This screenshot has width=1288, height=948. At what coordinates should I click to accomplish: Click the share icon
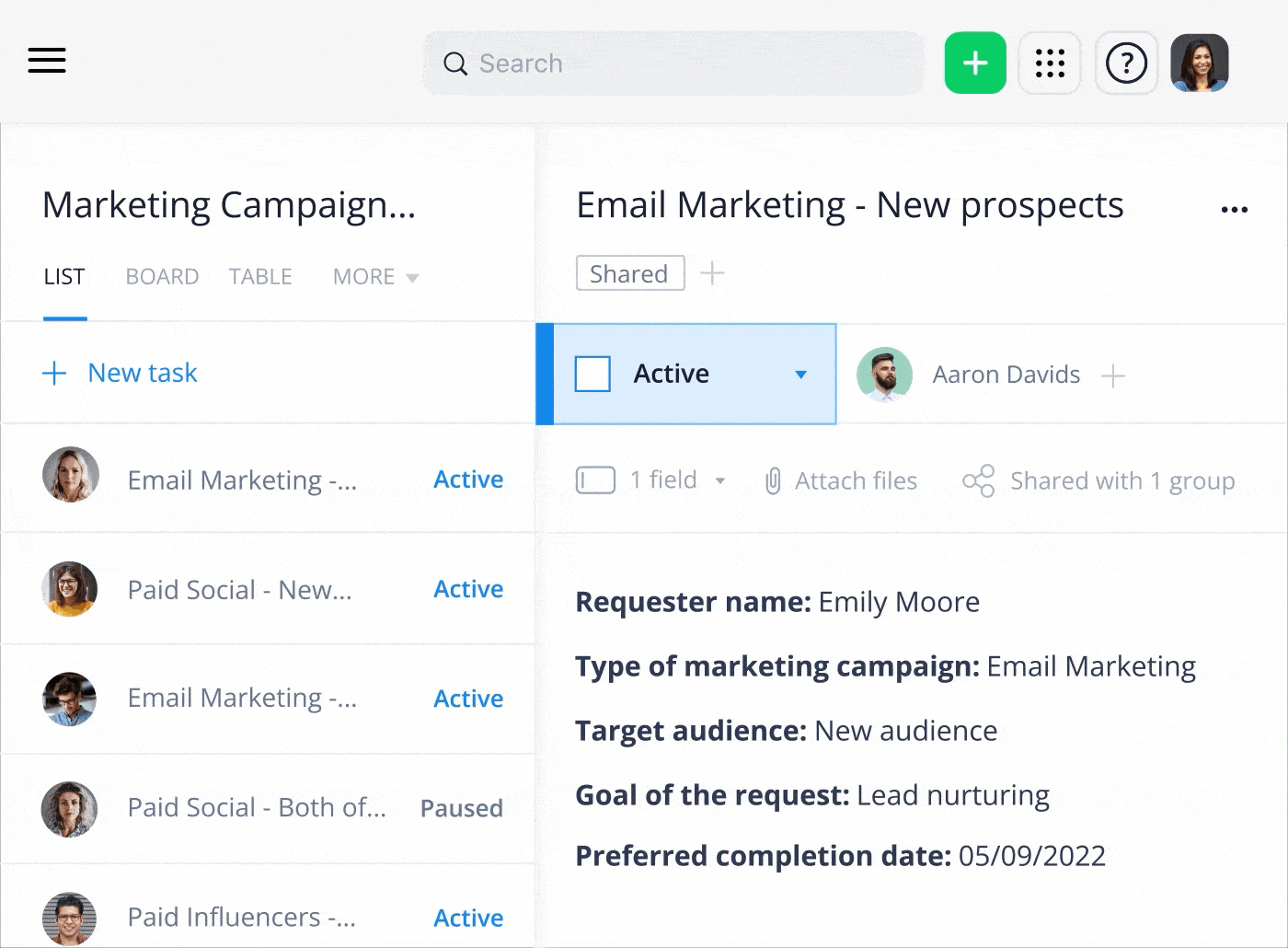979,480
